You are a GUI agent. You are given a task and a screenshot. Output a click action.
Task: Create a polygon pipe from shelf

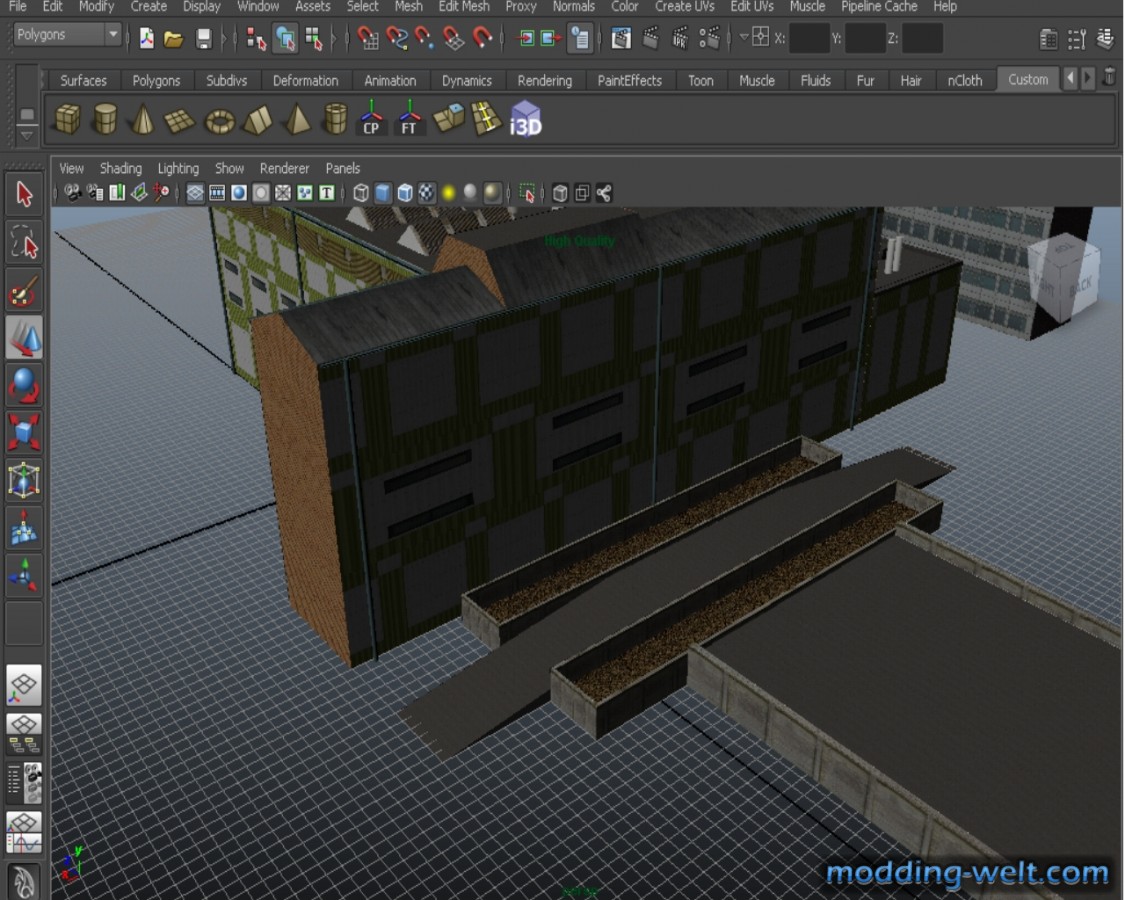(335, 119)
